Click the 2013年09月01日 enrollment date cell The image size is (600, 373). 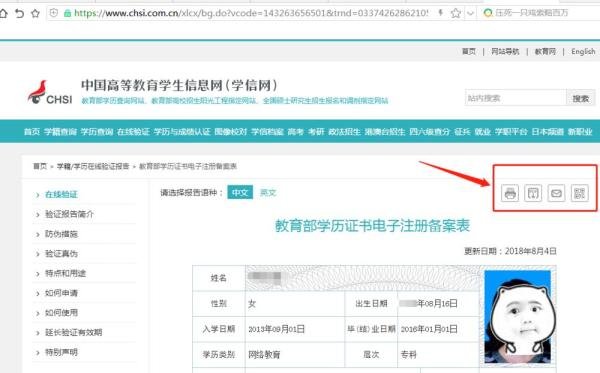tap(295, 329)
